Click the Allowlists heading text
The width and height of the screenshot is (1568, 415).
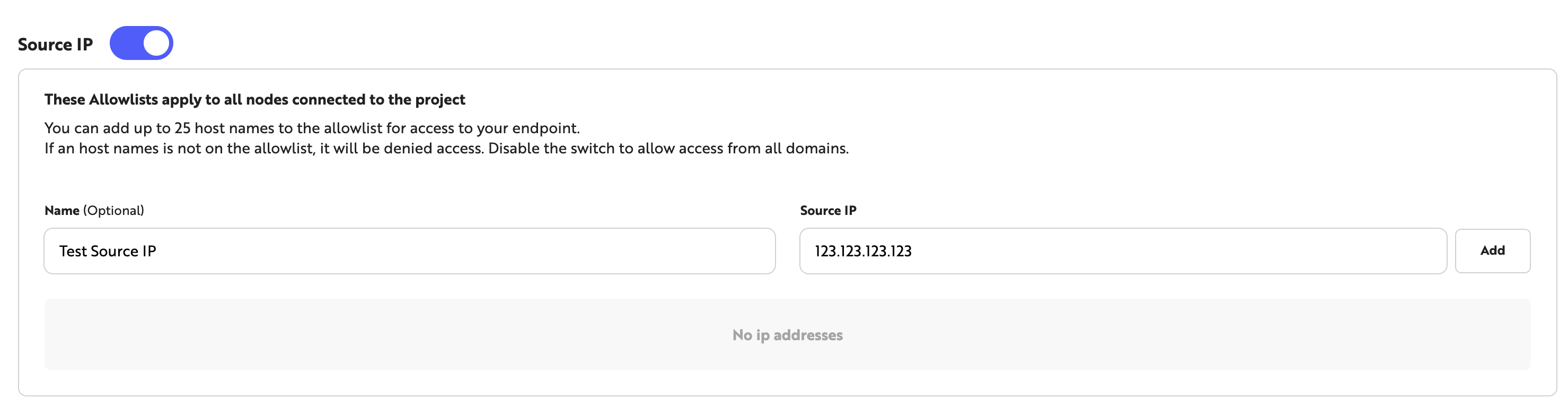click(x=254, y=99)
